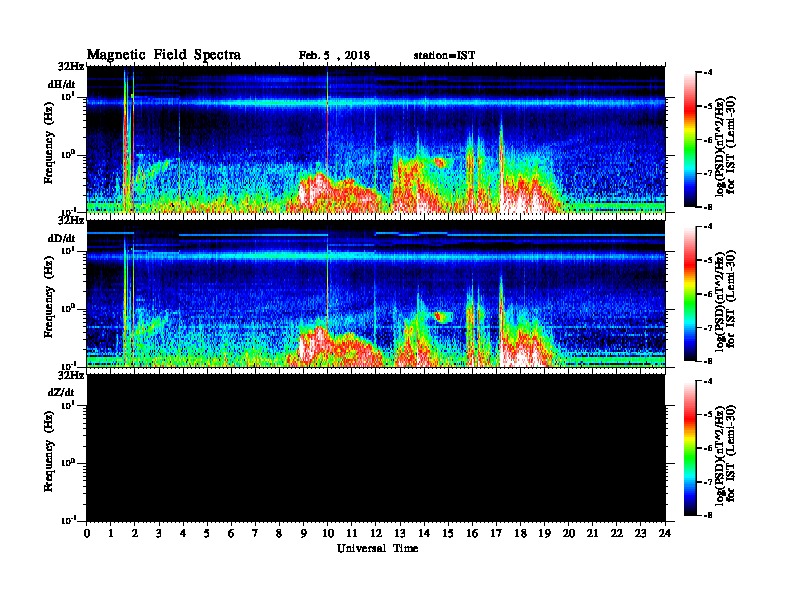Click the "dZ/dt" panel label

coord(62,392)
